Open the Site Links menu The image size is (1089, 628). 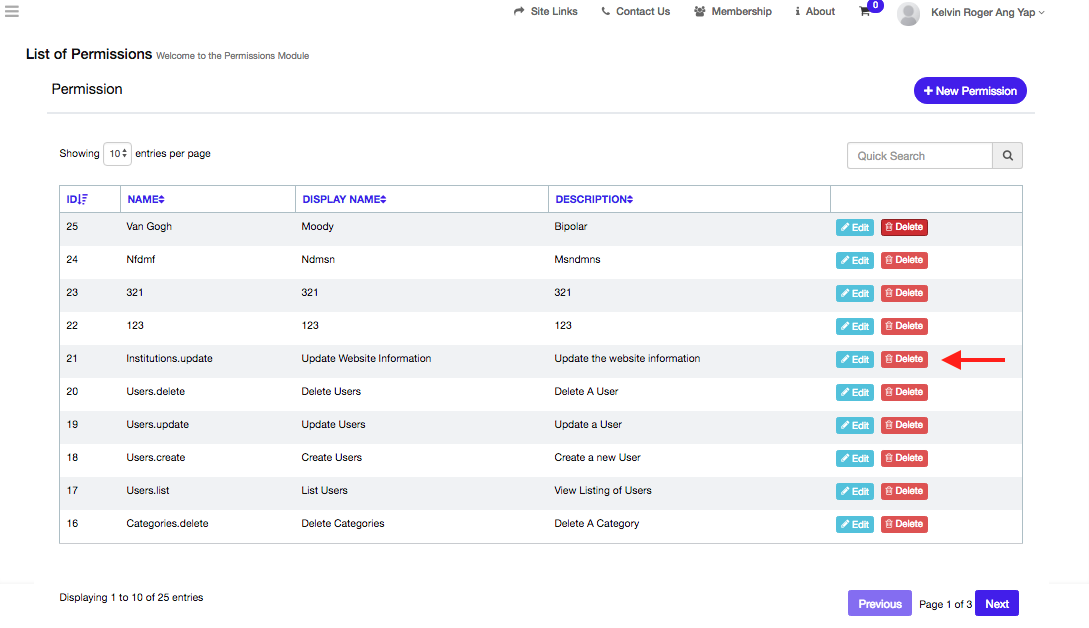coord(546,12)
